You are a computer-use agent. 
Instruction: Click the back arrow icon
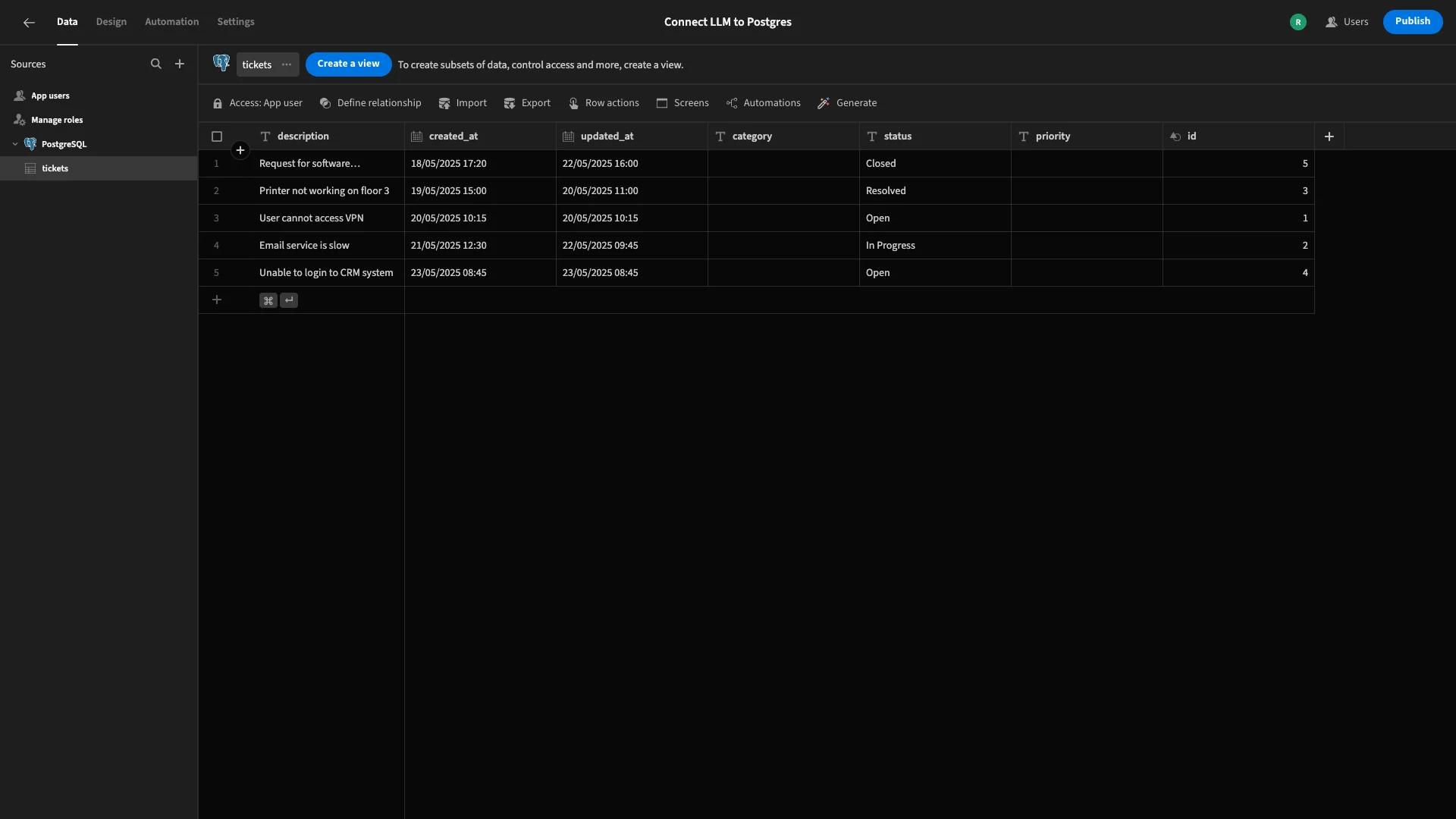(29, 23)
